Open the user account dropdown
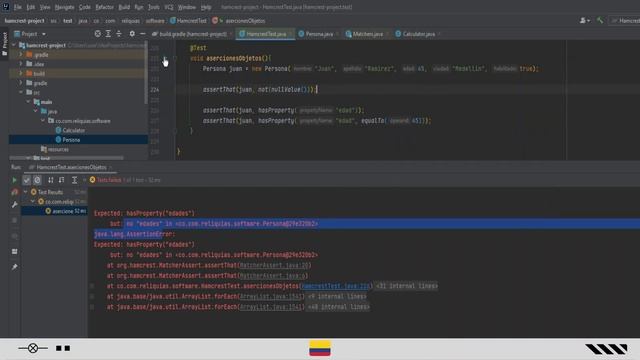This screenshot has height=360, width=640. click(x=584, y=20)
